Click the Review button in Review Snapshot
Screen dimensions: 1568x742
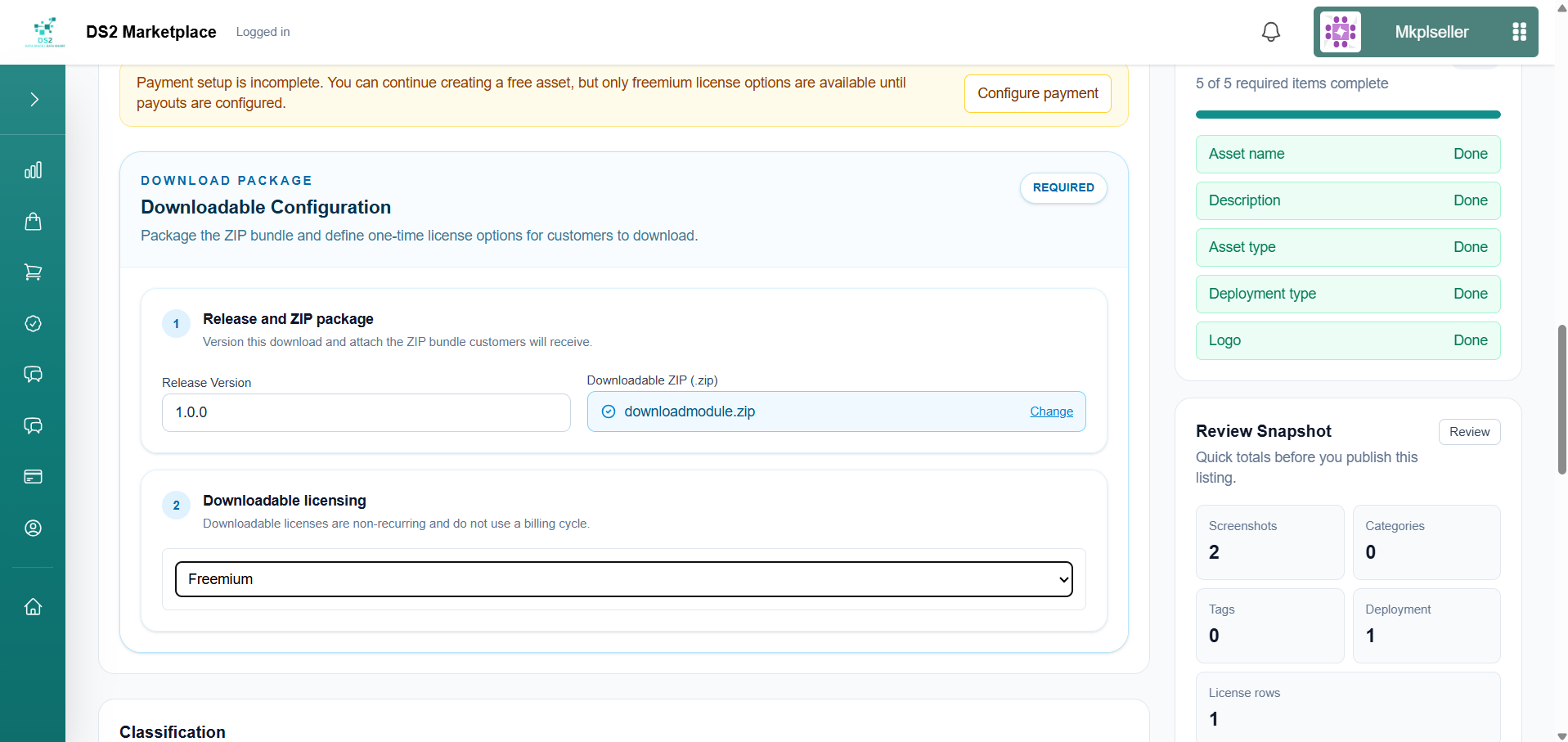(1469, 432)
